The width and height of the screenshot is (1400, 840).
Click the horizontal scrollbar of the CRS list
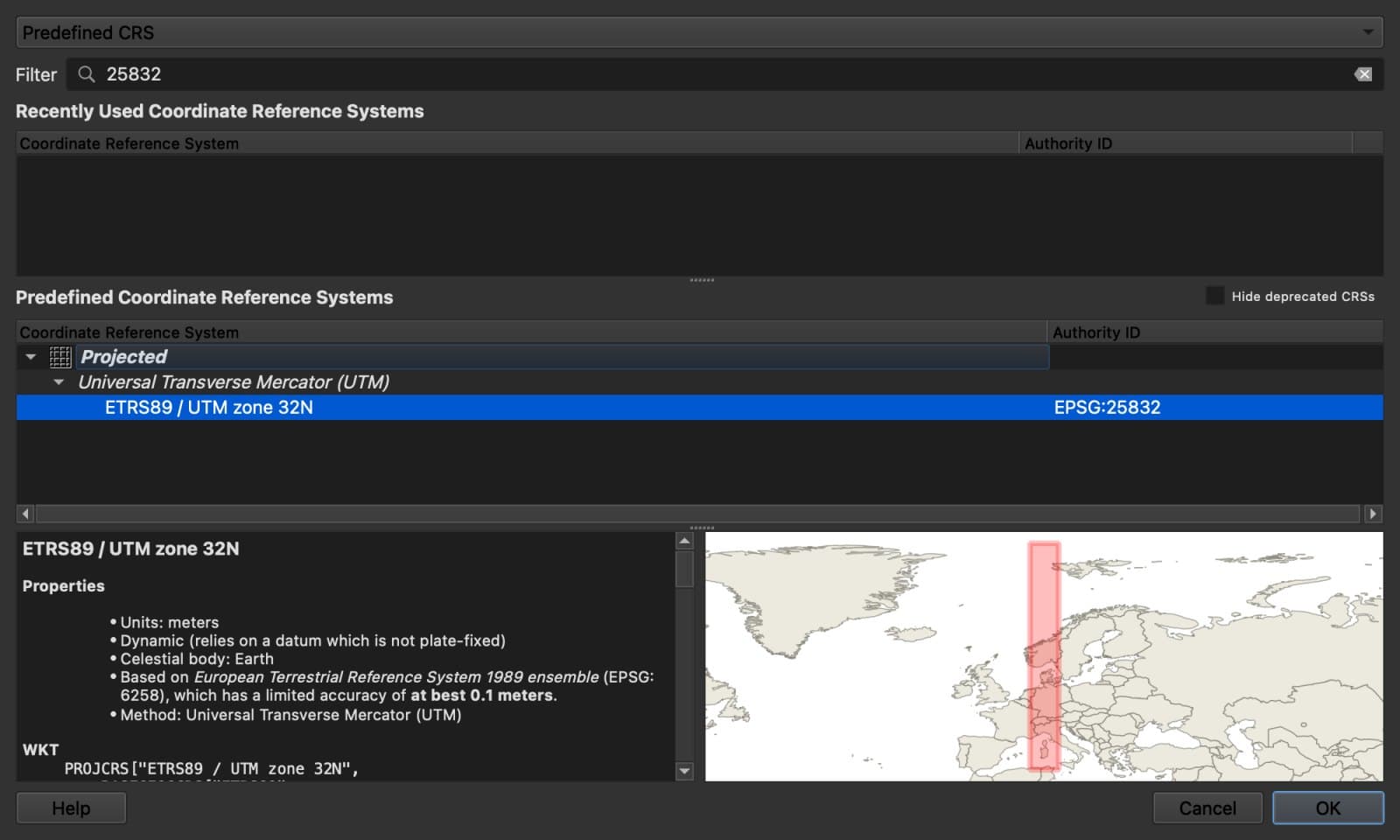point(698,514)
